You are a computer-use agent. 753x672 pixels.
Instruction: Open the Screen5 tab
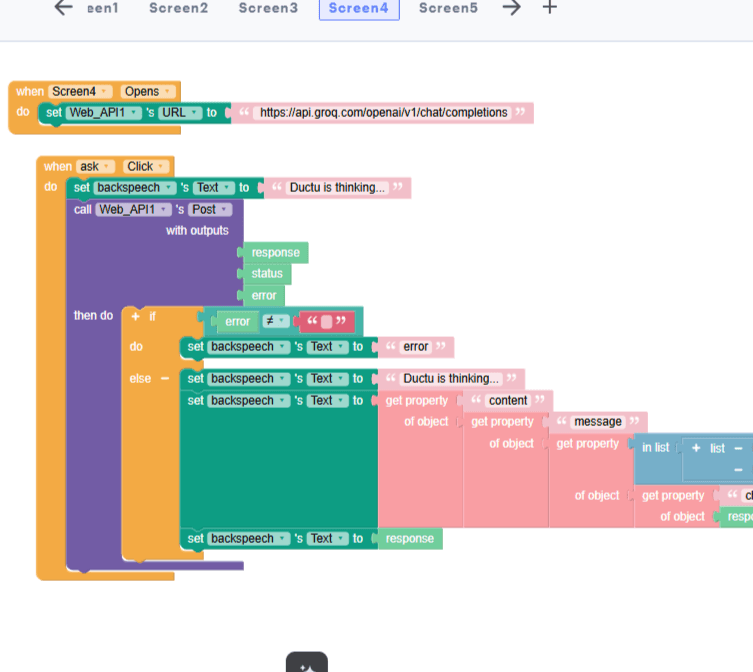pos(448,8)
